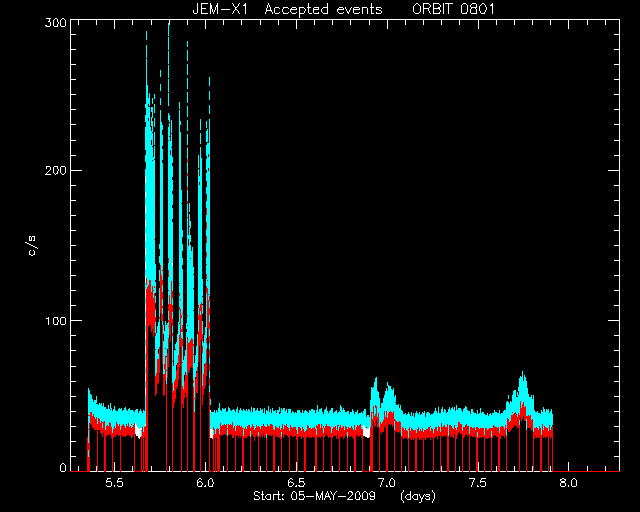Click the Accepted events title text
The width and height of the screenshot is (640, 512).
click(323, 9)
